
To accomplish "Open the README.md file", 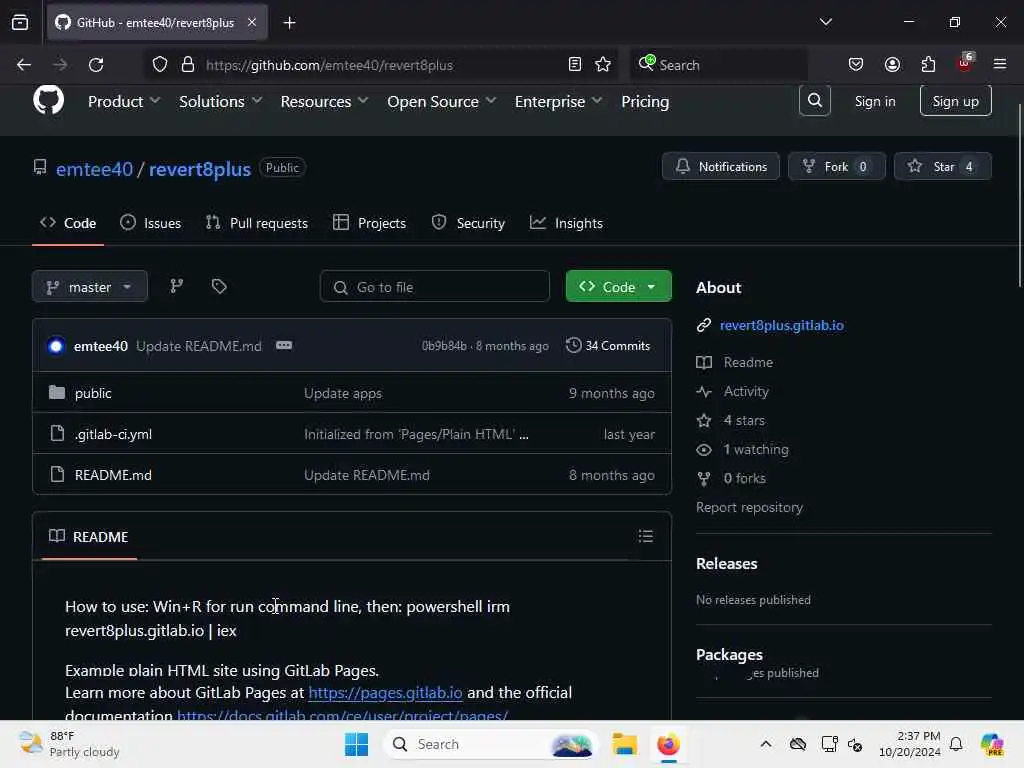I will click(113, 475).
